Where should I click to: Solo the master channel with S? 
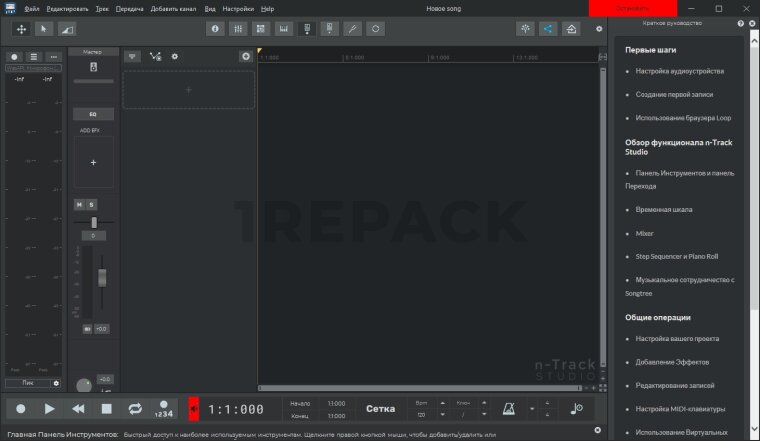(92, 205)
